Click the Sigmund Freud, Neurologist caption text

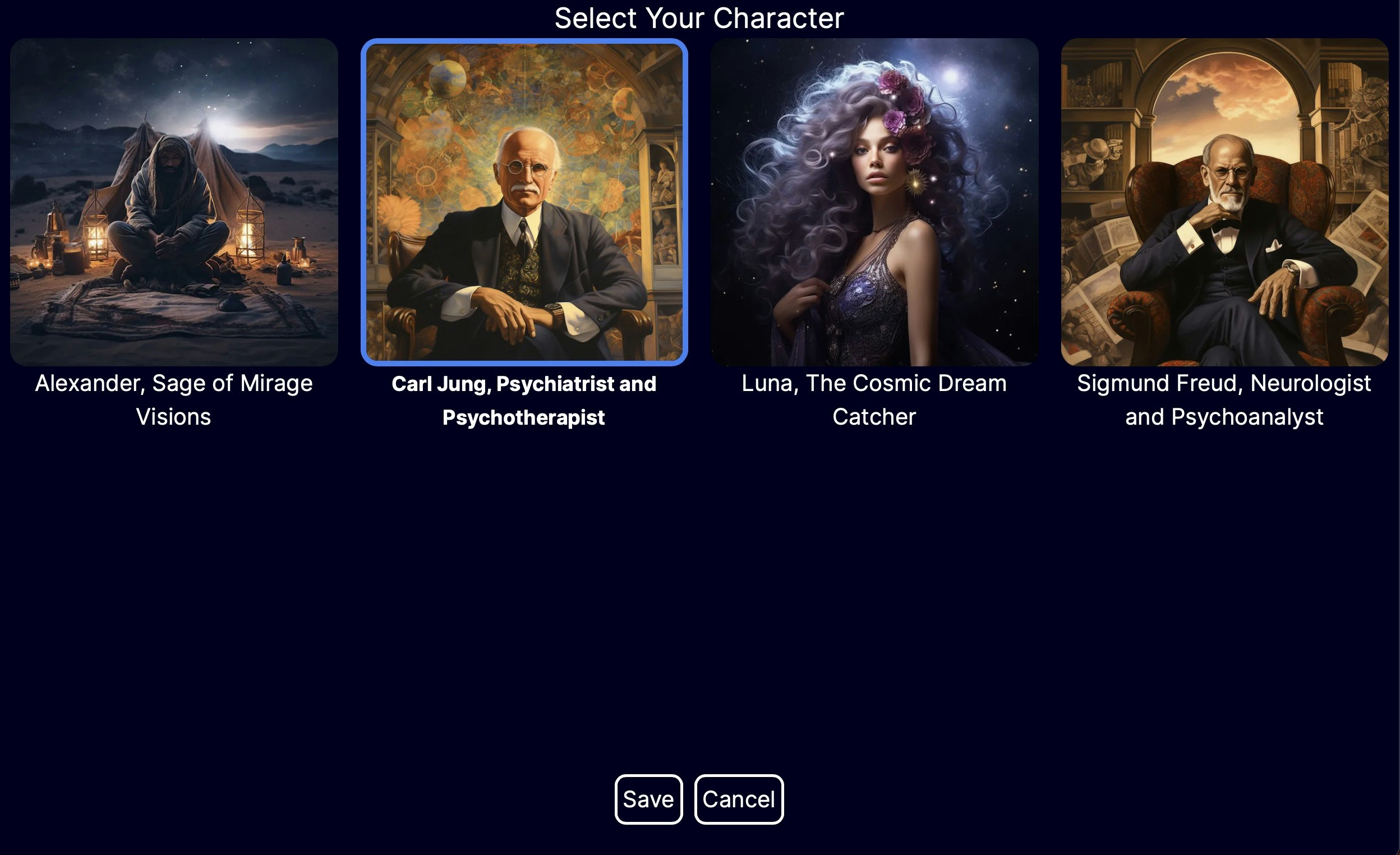1224,399
